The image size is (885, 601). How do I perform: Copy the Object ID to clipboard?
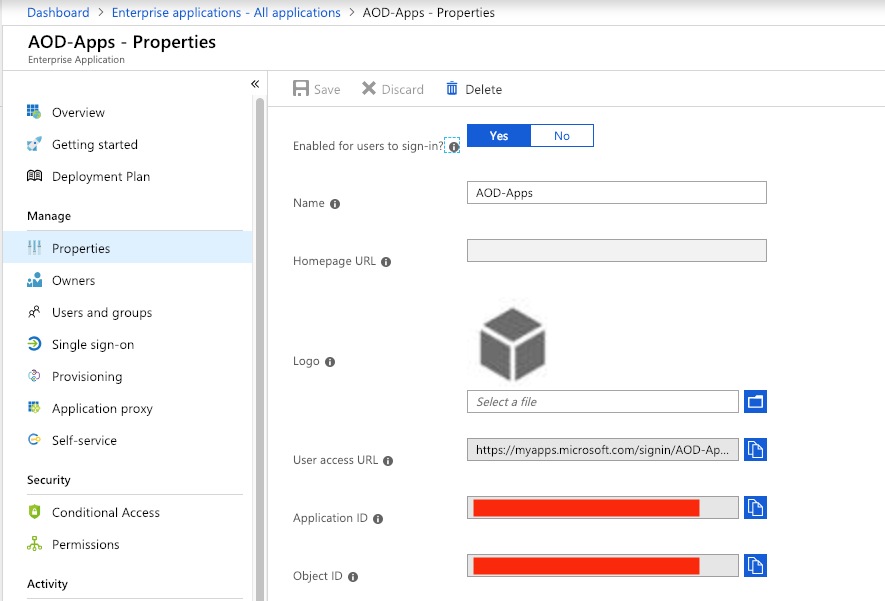[755, 565]
